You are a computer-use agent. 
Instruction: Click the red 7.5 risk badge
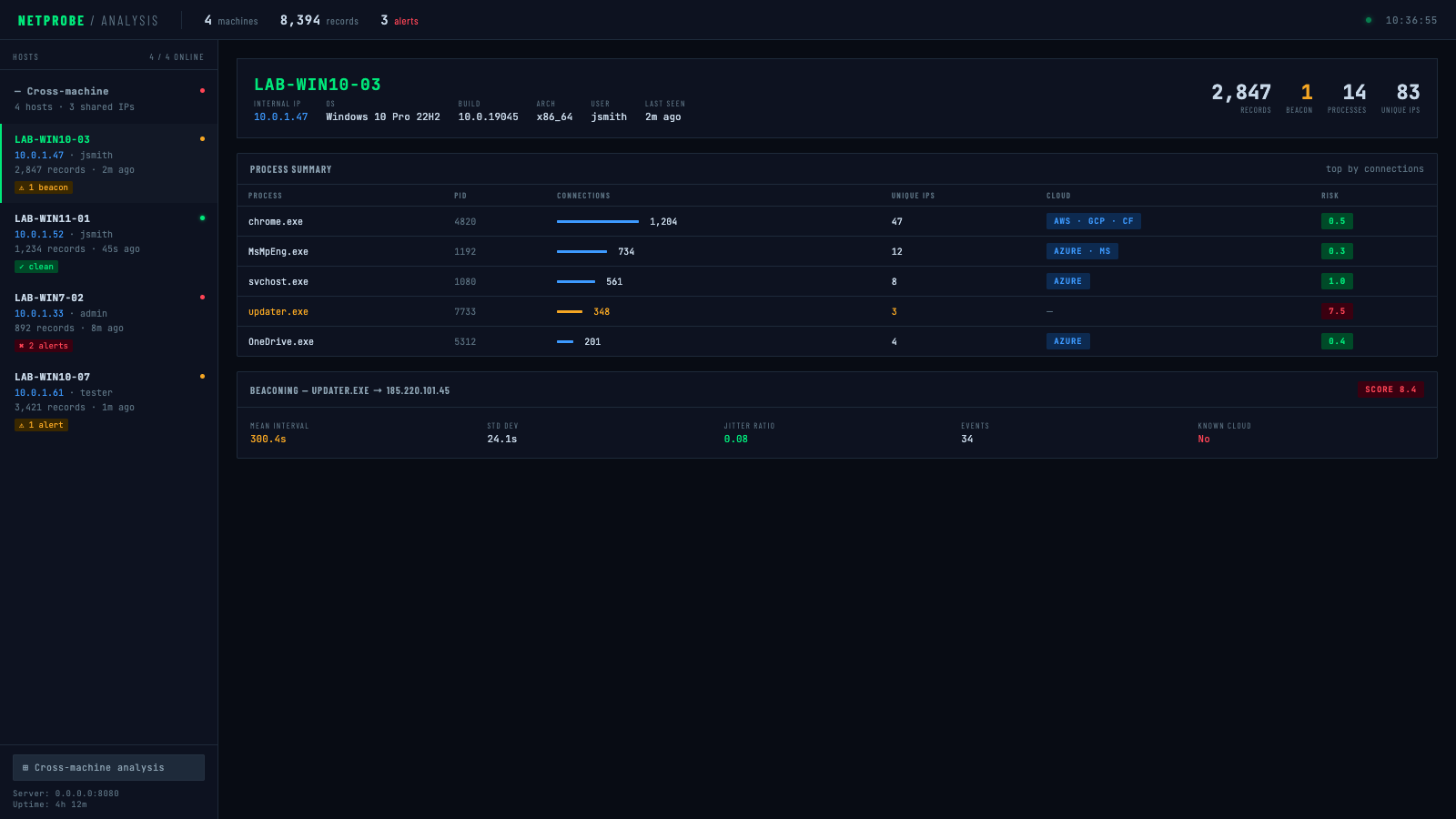point(1337,311)
